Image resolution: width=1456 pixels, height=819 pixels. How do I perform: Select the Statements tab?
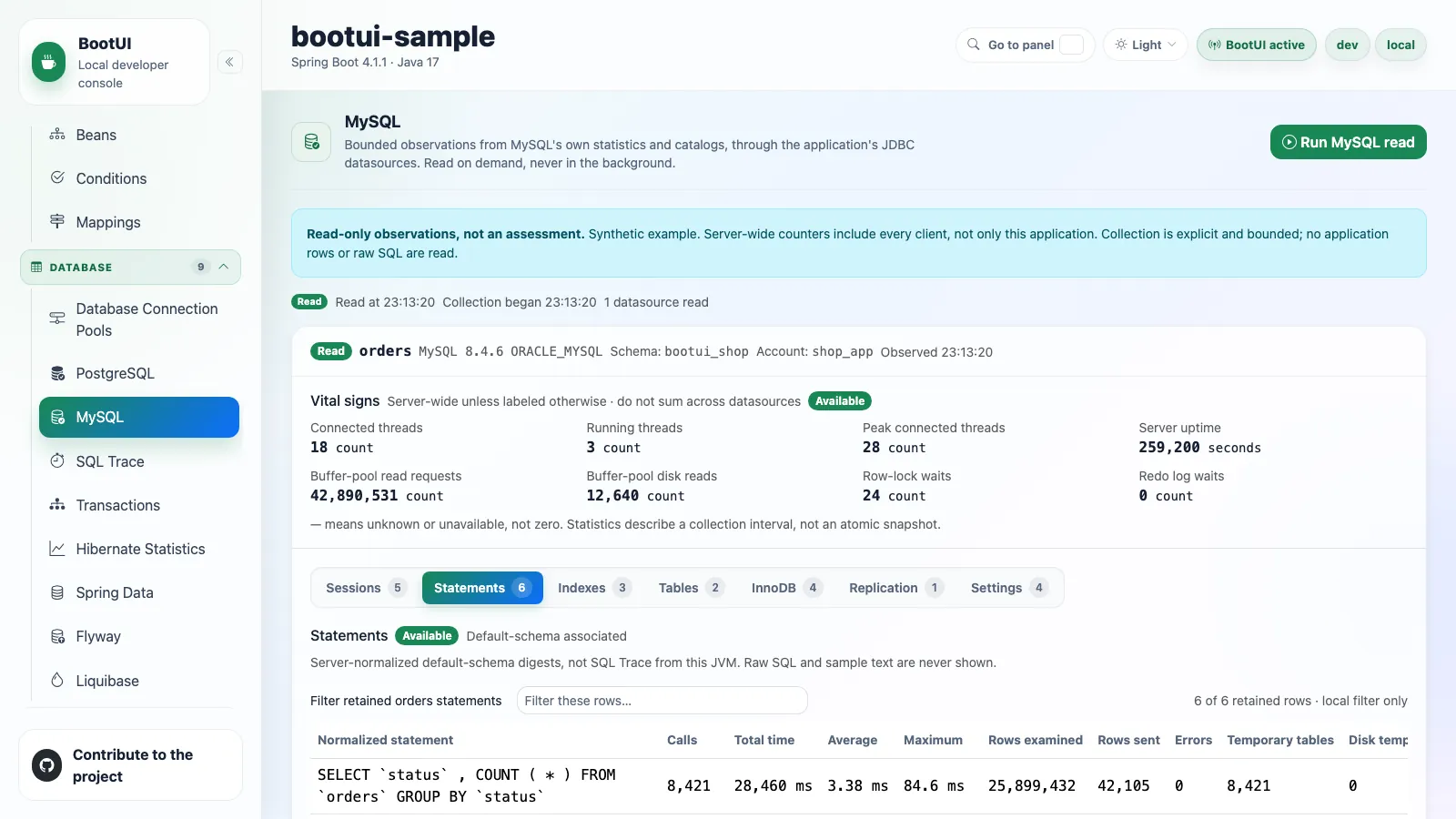click(x=482, y=588)
